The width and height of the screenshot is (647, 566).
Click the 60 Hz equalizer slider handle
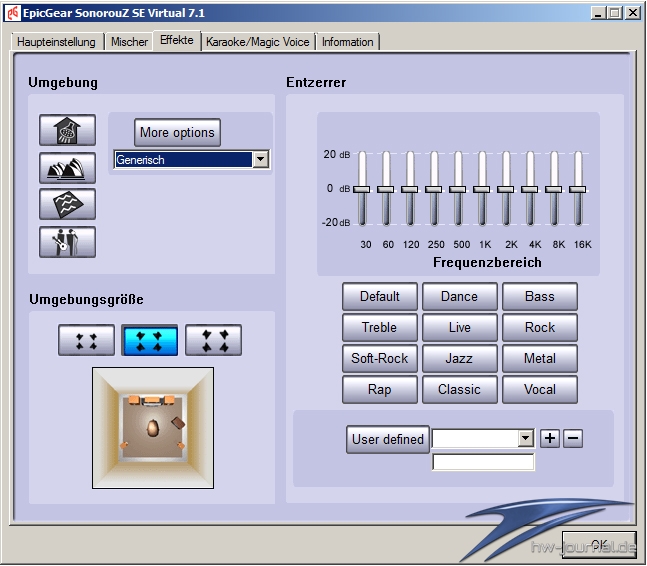386,189
